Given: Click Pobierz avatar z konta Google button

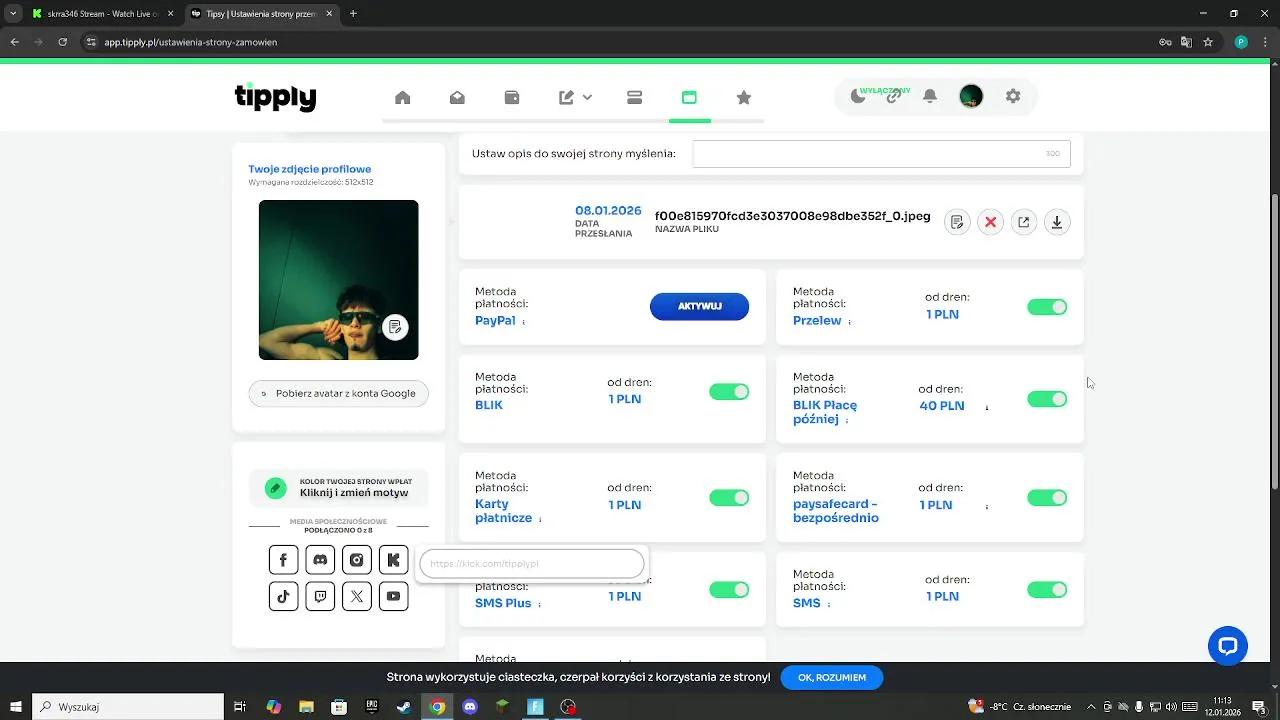Looking at the screenshot, I should 338,393.
